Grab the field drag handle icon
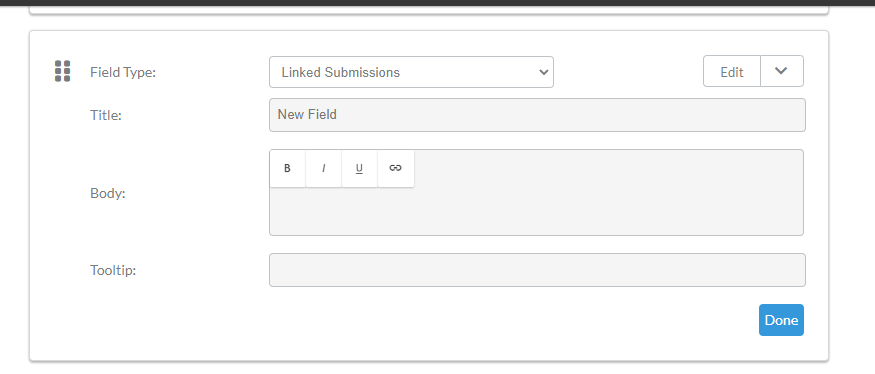 pyautogui.click(x=62, y=71)
